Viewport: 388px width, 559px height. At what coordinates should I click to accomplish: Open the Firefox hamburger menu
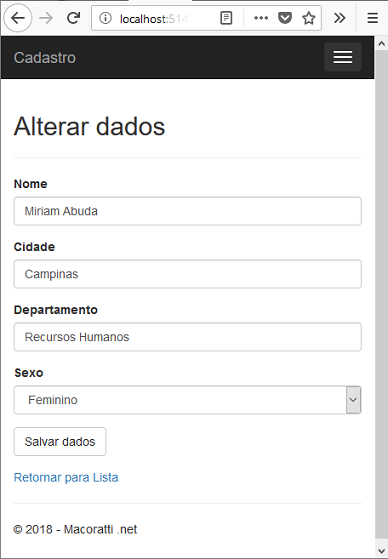373,18
